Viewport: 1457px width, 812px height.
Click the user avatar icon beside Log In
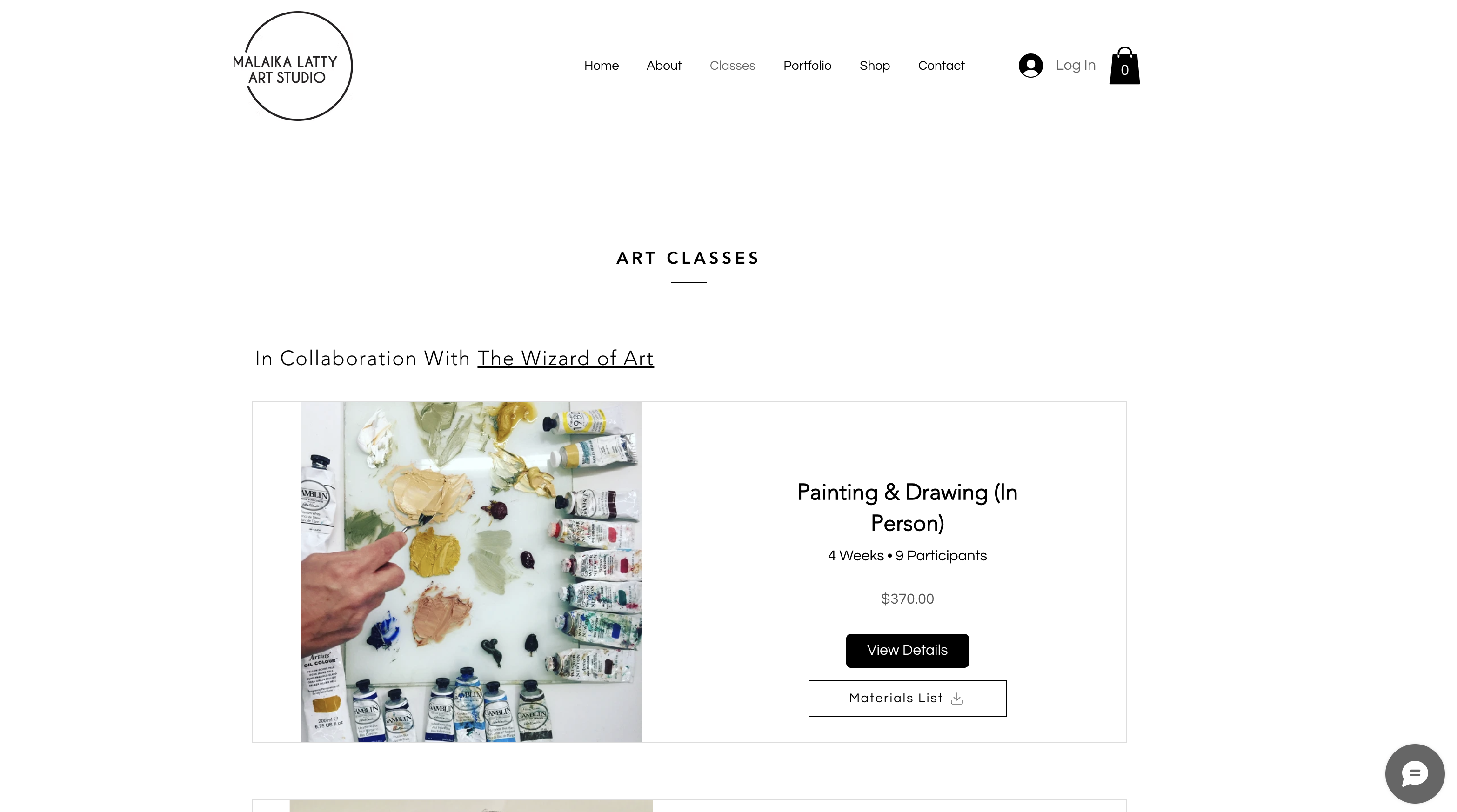pos(1030,66)
